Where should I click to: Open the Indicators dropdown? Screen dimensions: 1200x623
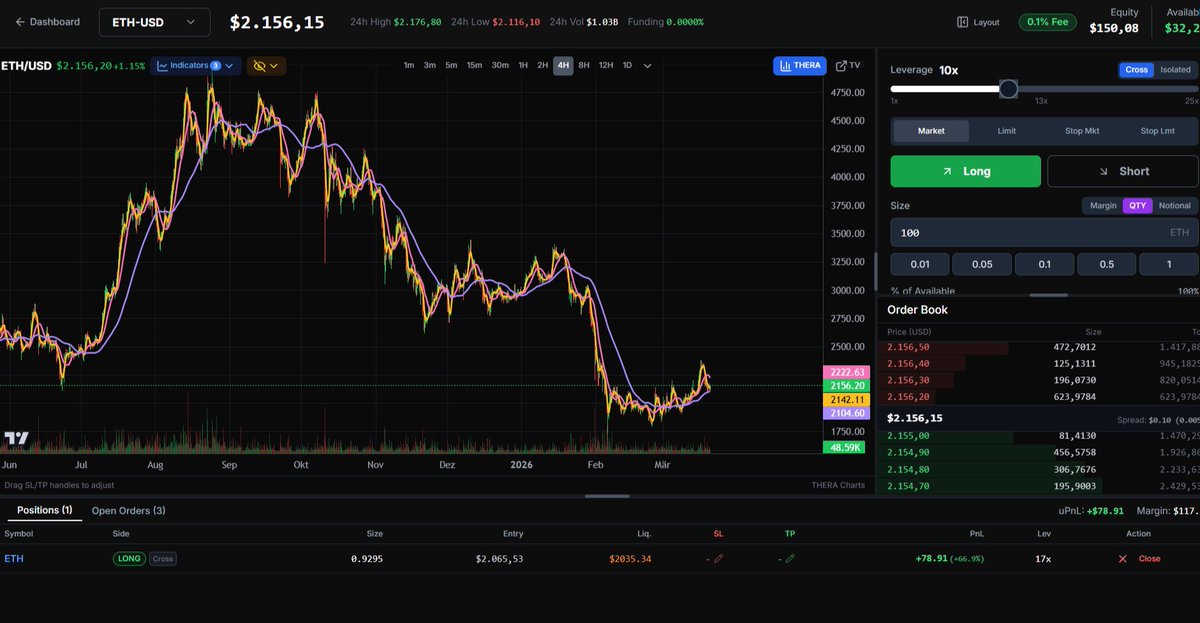coord(196,66)
